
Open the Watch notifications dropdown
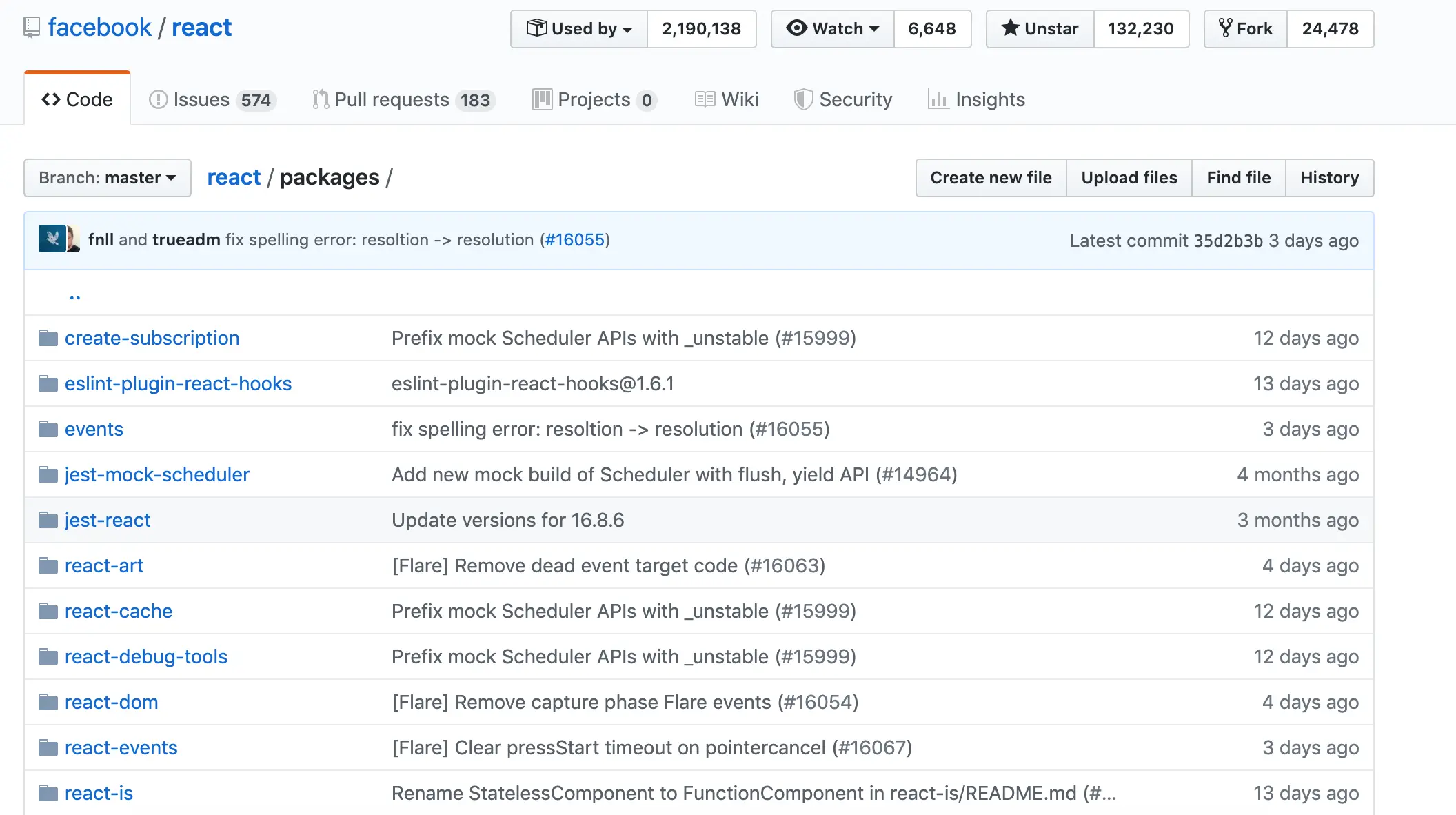pos(833,29)
